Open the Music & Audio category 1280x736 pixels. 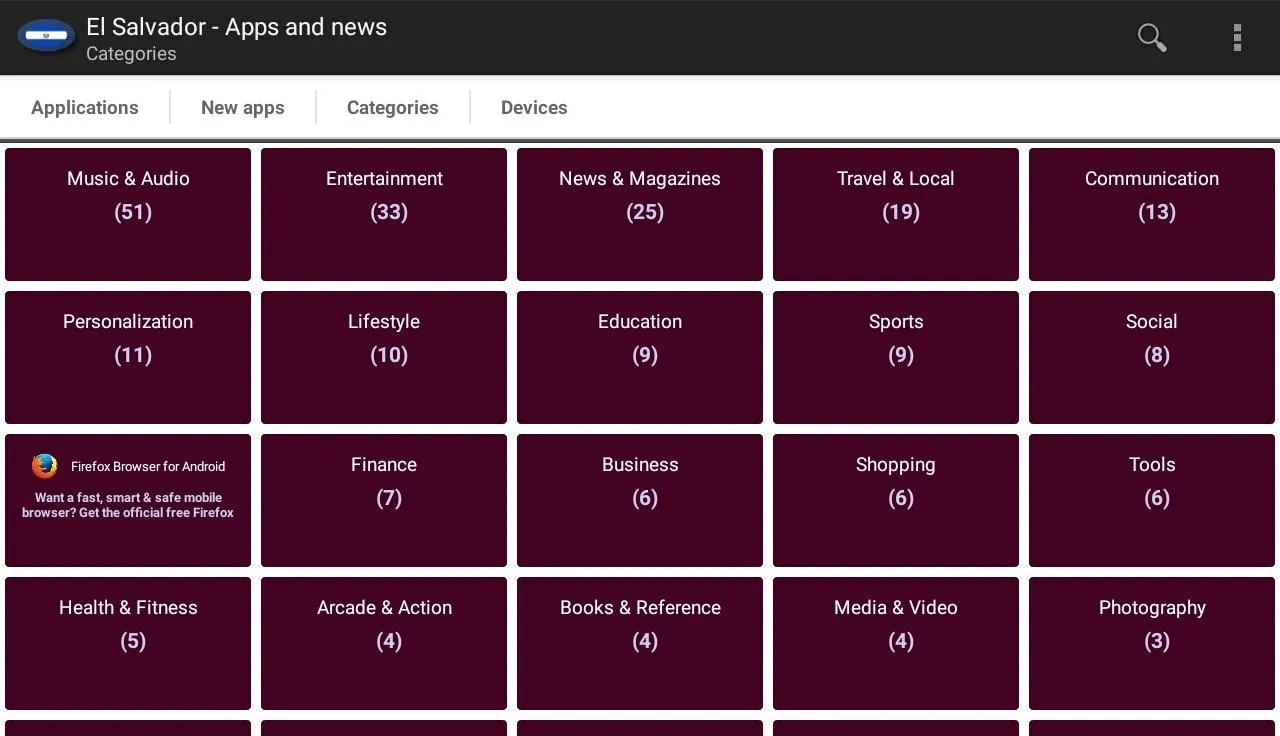[128, 215]
